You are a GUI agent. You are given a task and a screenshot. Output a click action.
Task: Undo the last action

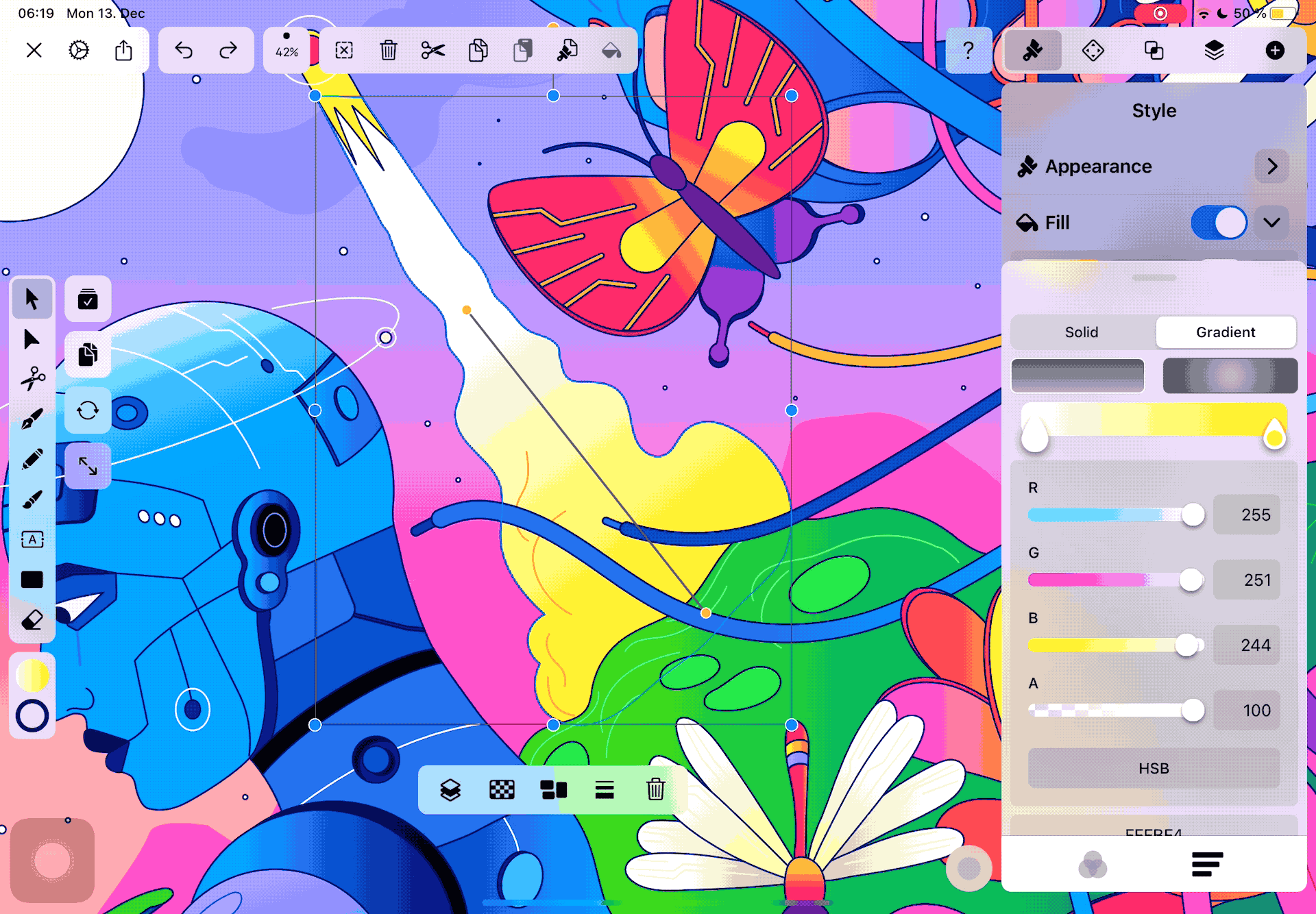tap(183, 51)
